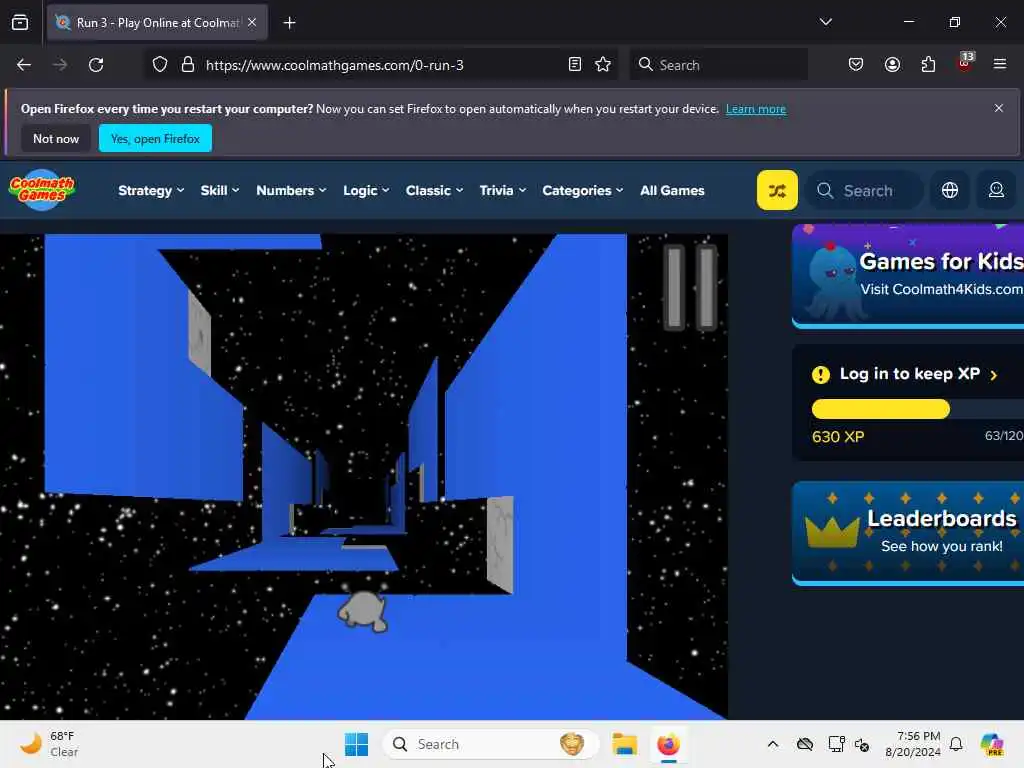This screenshot has height=768, width=1024.
Task: Open the Coolmath Games home logo
Action: click(42, 190)
